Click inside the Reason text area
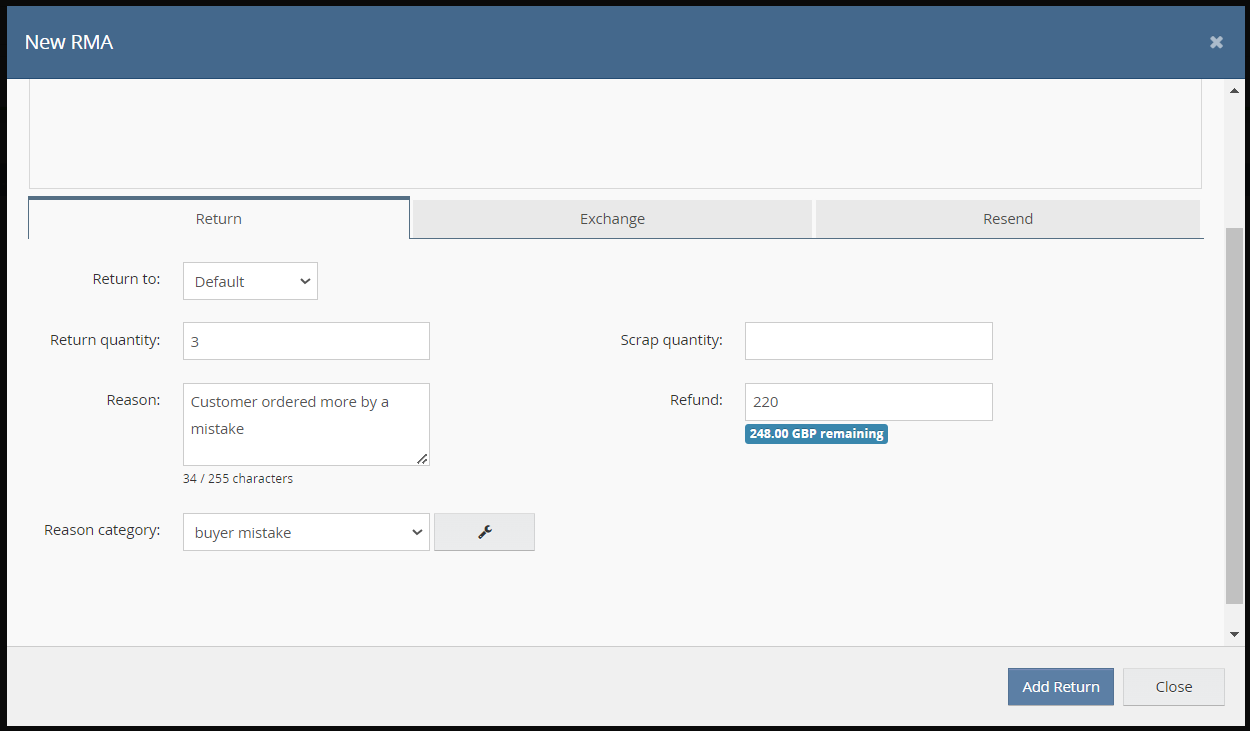Viewport: 1250px width, 731px height. (x=306, y=424)
